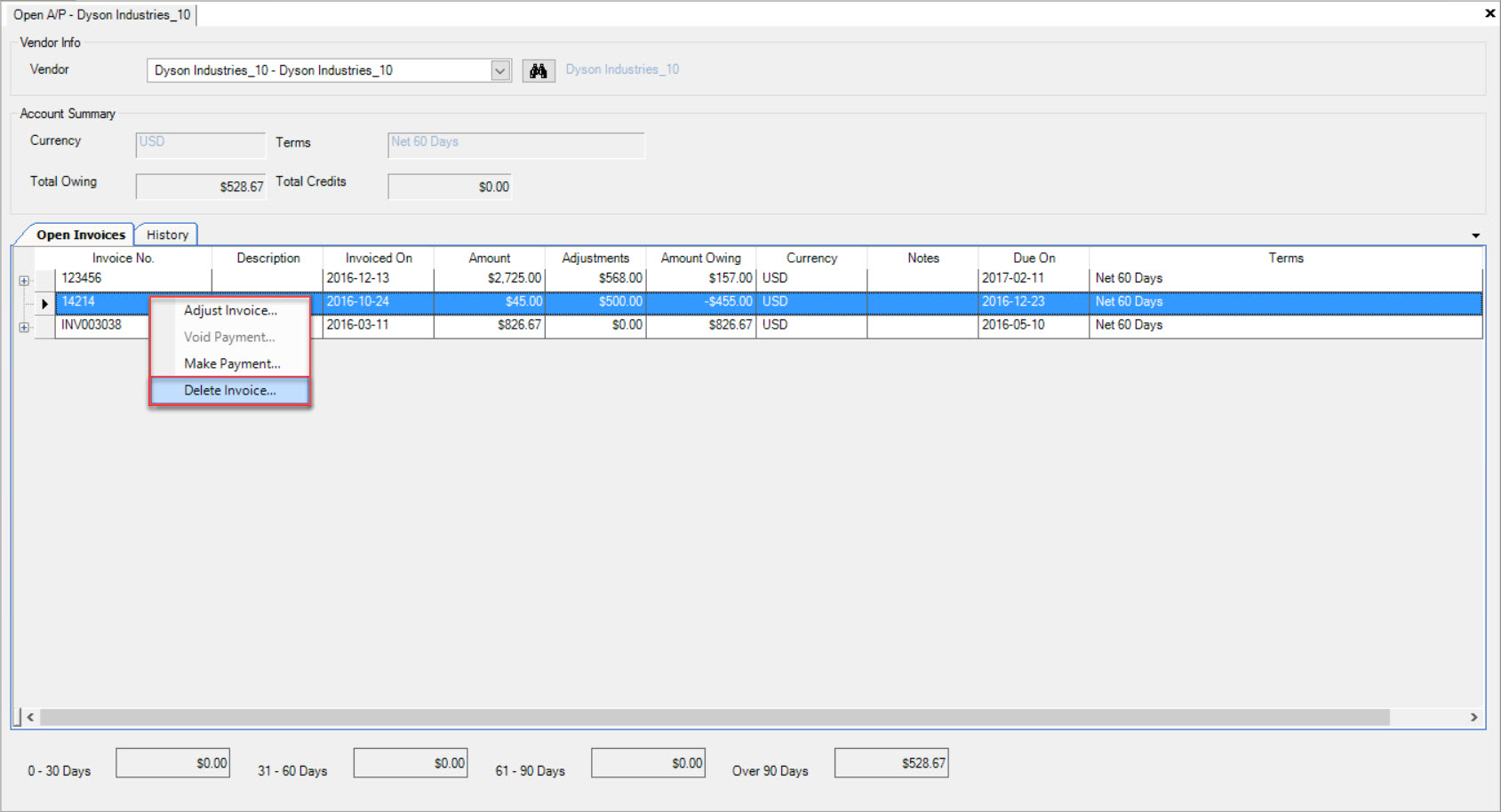This screenshot has height=812, width=1501.
Task: Click the 0 - 30 Days amount field
Action: point(172,763)
